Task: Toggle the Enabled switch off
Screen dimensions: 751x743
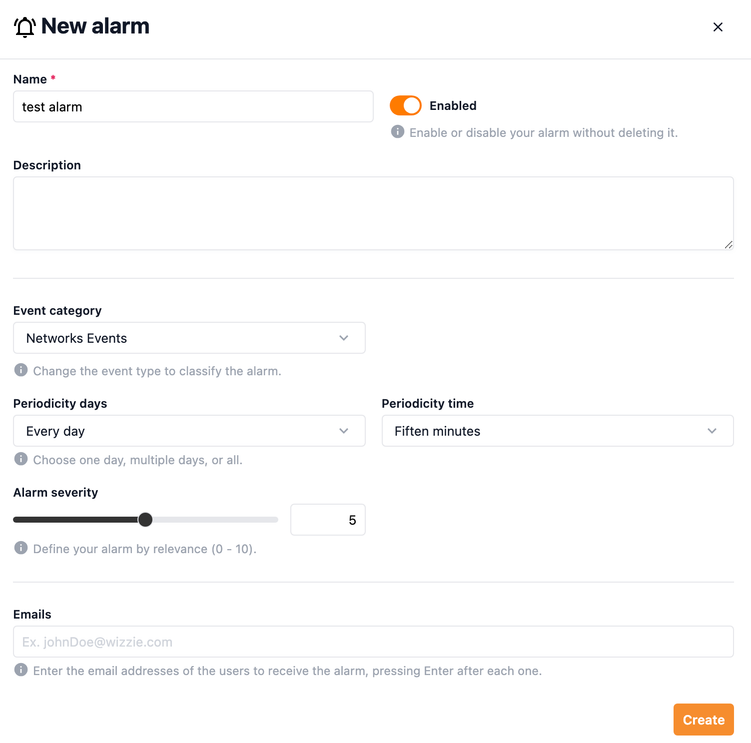Action: click(x=406, y=106)
